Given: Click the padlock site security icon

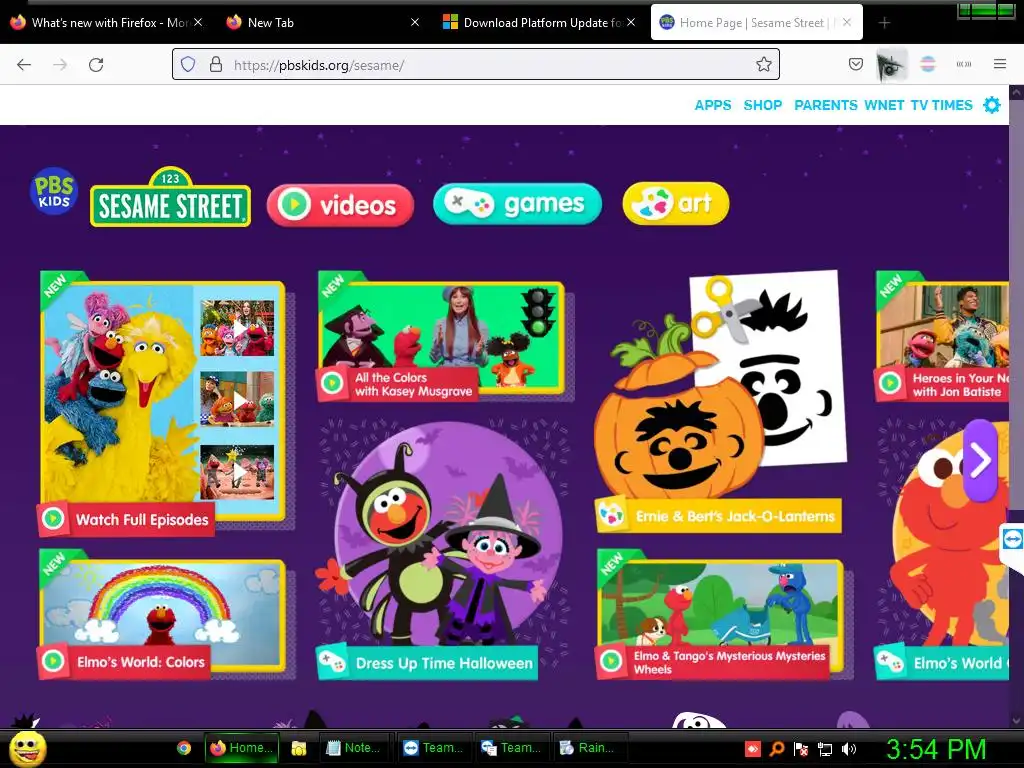Looking at the screenshot, I should 216,65.
